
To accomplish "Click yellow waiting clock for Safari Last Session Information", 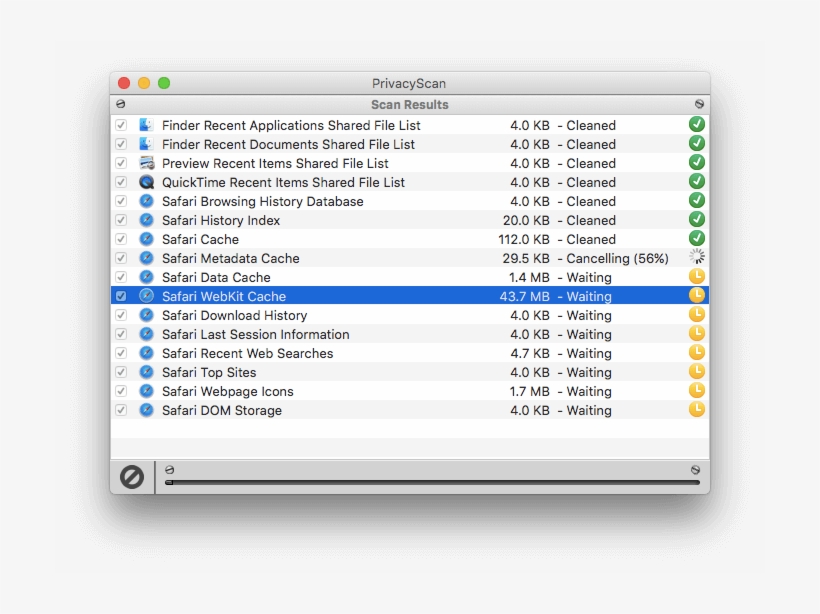I will click(x=697, y=333).
